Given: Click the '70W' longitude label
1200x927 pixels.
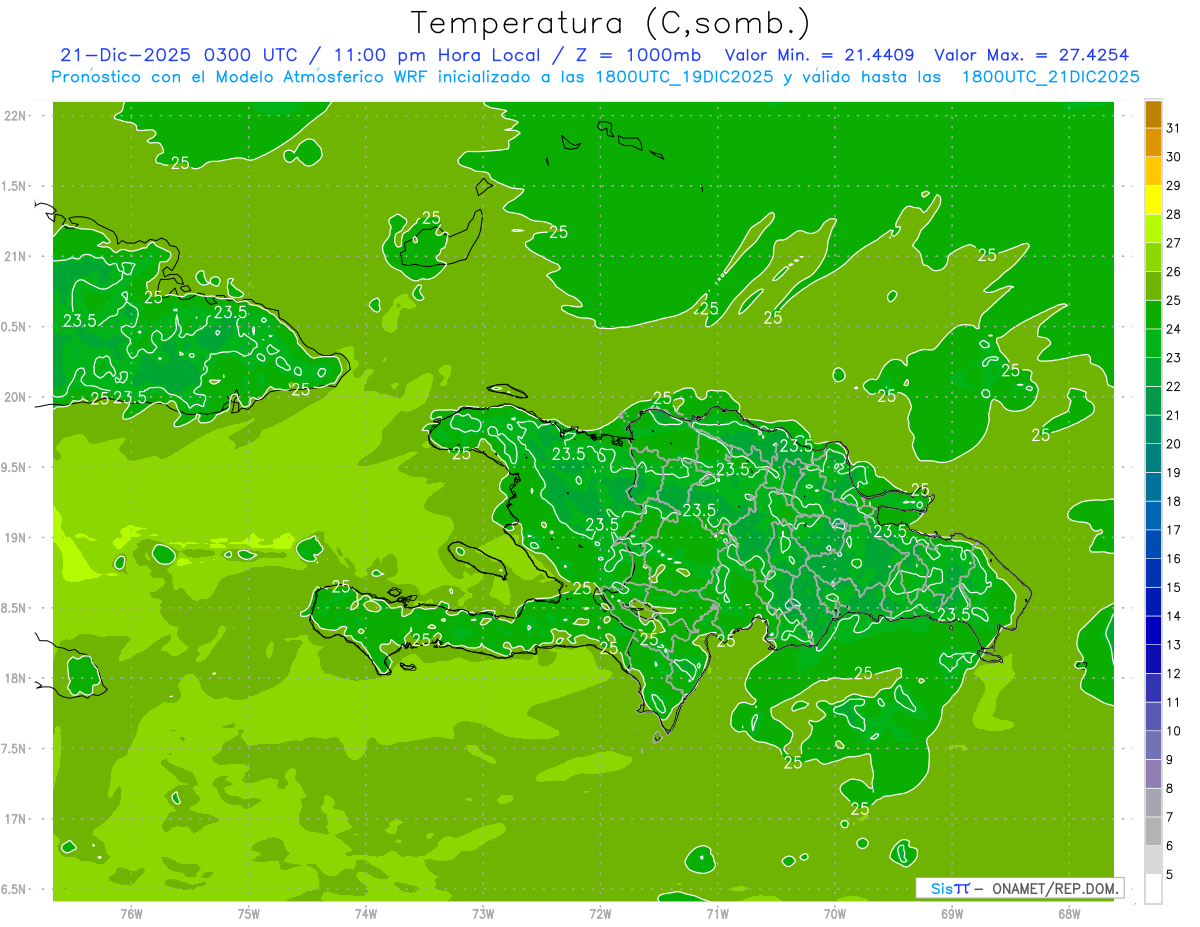Looking at the screenshot, I should 834,914.
